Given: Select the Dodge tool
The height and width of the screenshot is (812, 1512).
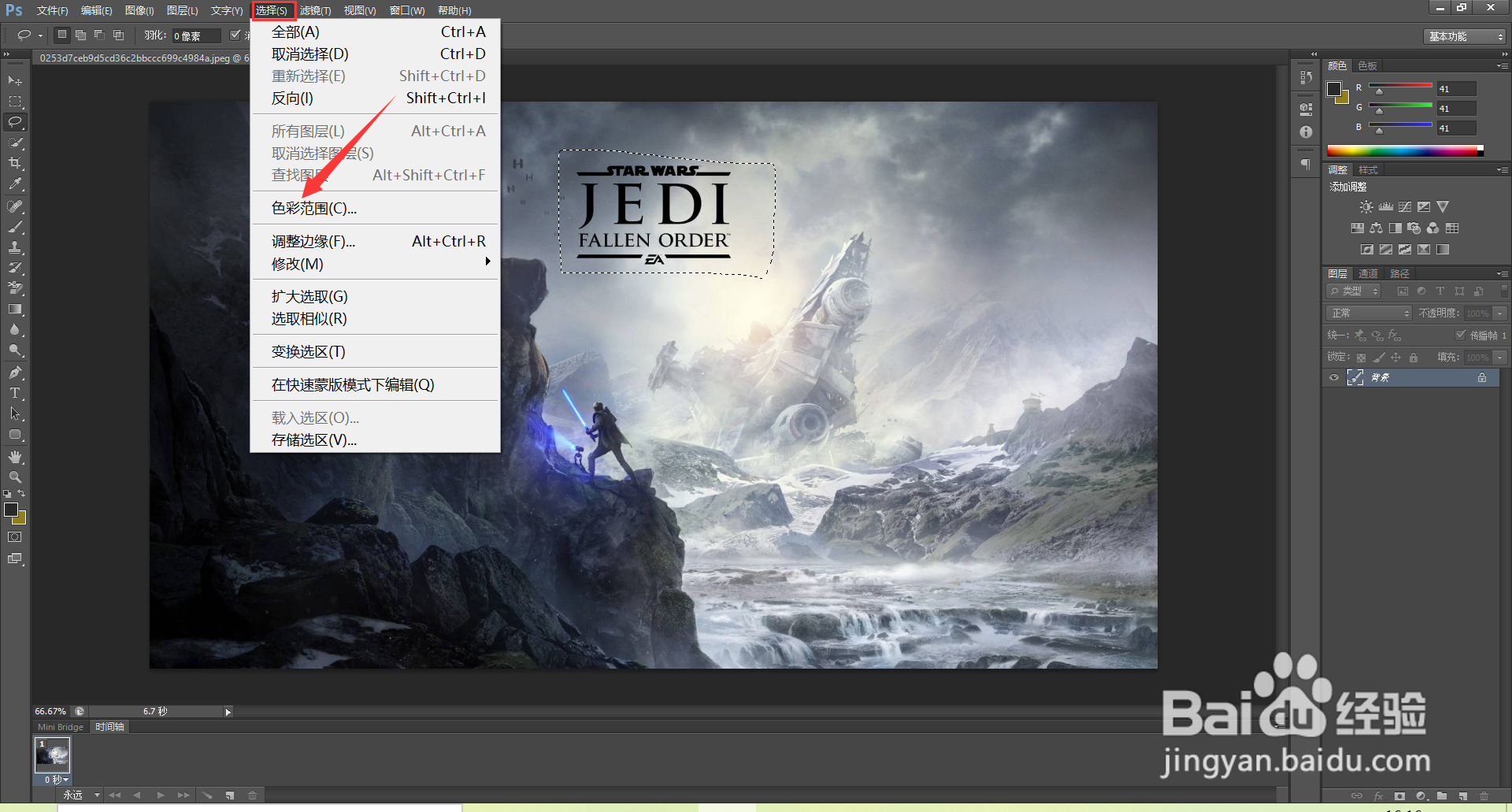Looking at the screenshot, I should [x=15, y=350].
